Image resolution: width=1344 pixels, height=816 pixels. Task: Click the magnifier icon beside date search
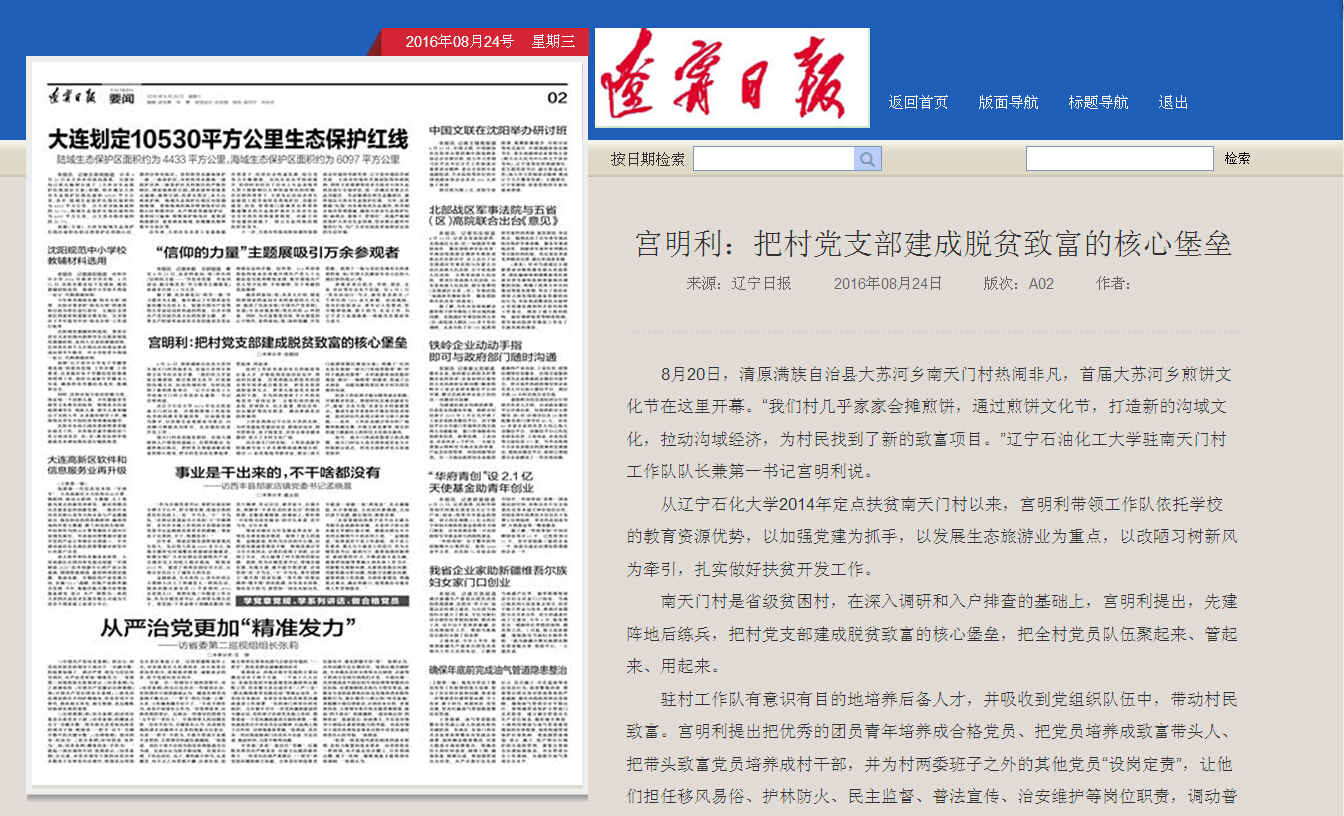point(867,159)
